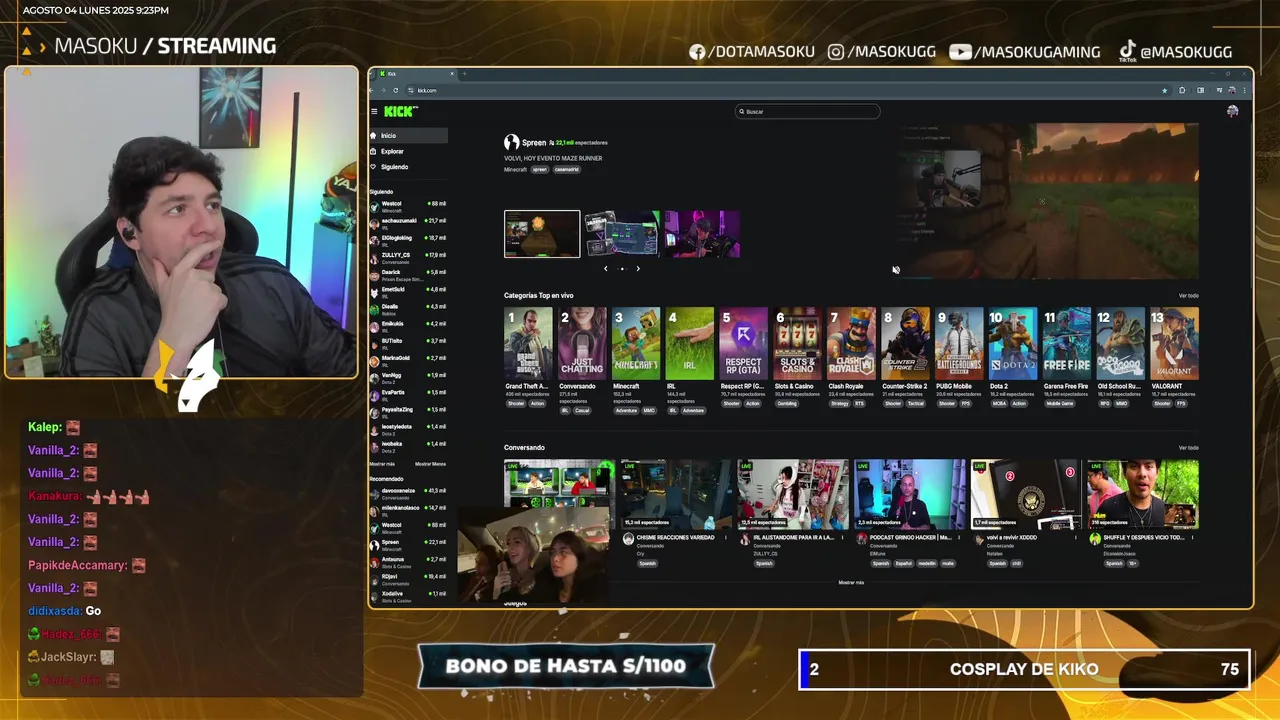Image resolution: width=1280 pixels, height=720 pixels.
Task: Open leostyledota channel in sidebar
Action: coord(408,428)
